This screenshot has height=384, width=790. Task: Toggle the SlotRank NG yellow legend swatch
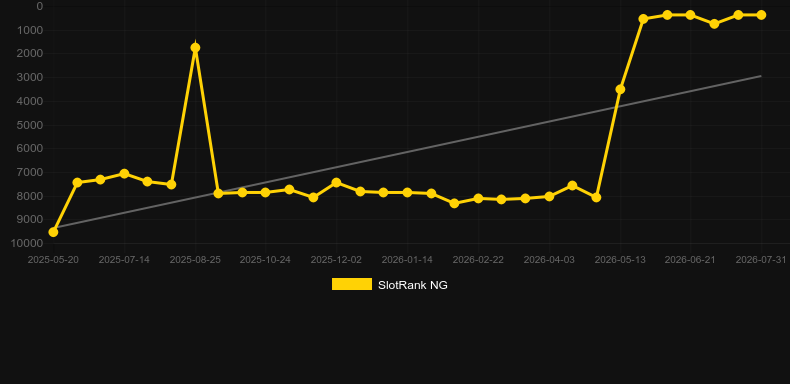[352, 284]
